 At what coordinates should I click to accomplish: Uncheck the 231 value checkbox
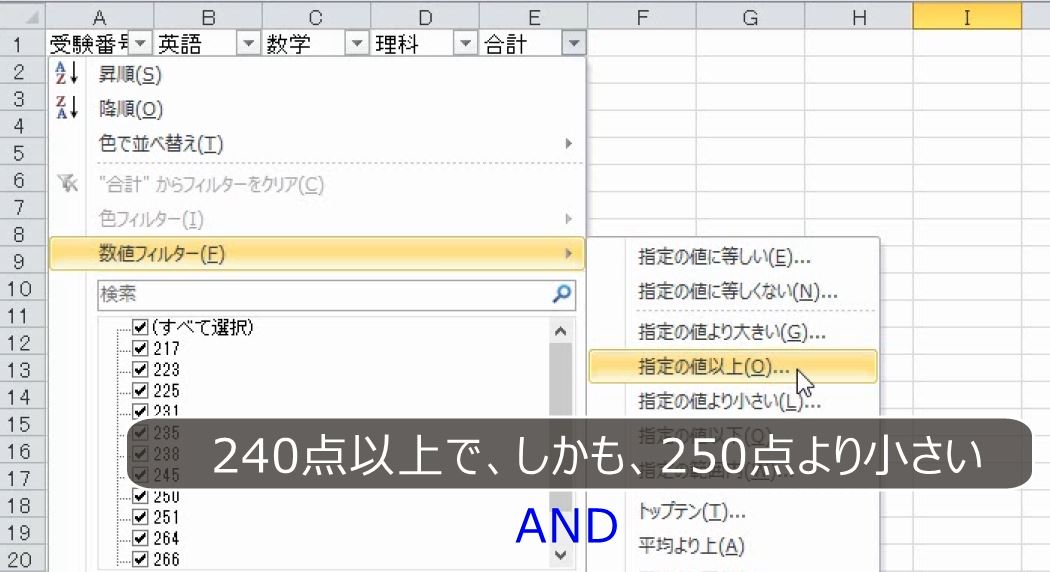point(140,411)
